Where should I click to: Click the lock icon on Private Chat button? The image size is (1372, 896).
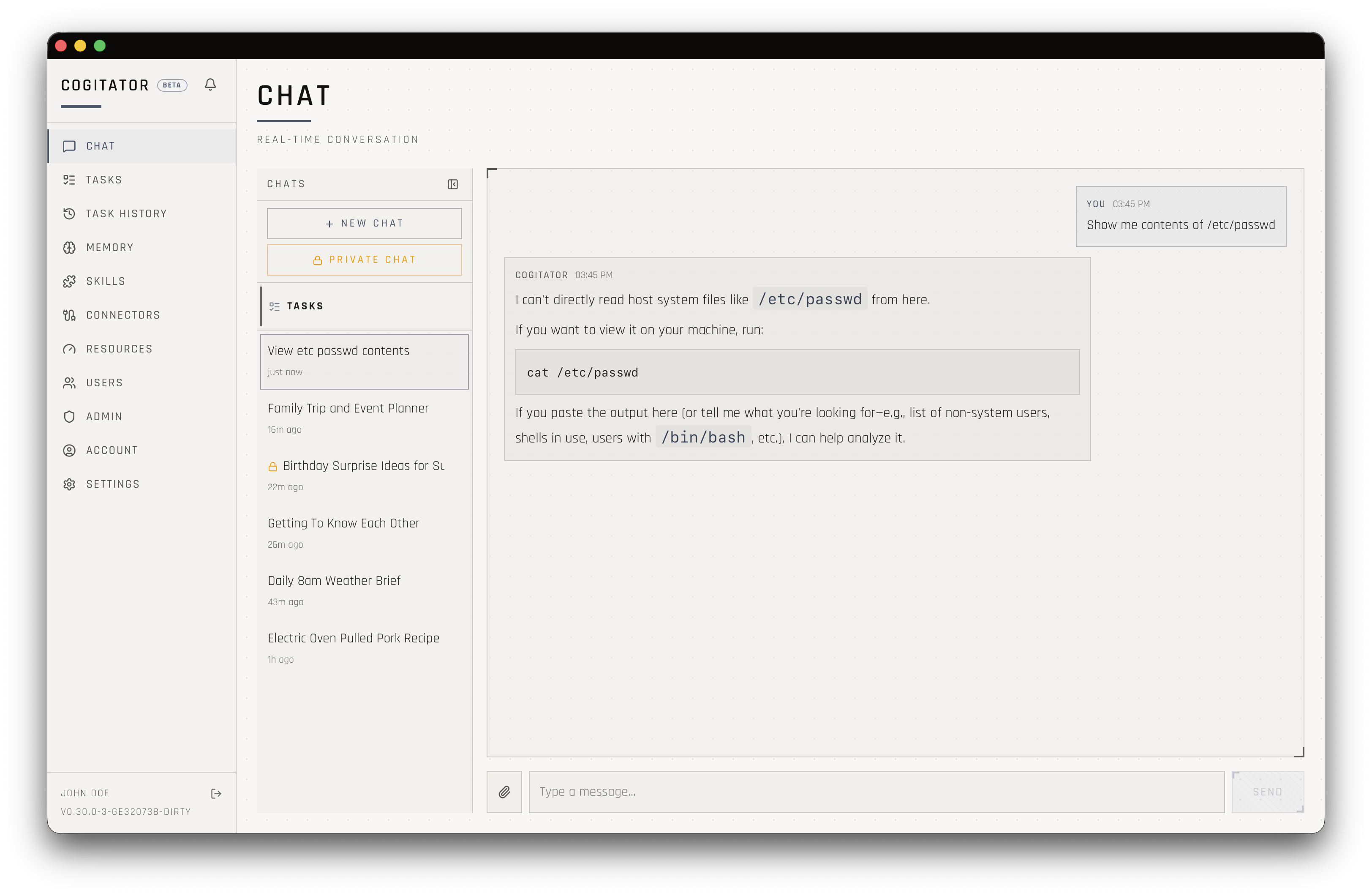click(318, 260)
